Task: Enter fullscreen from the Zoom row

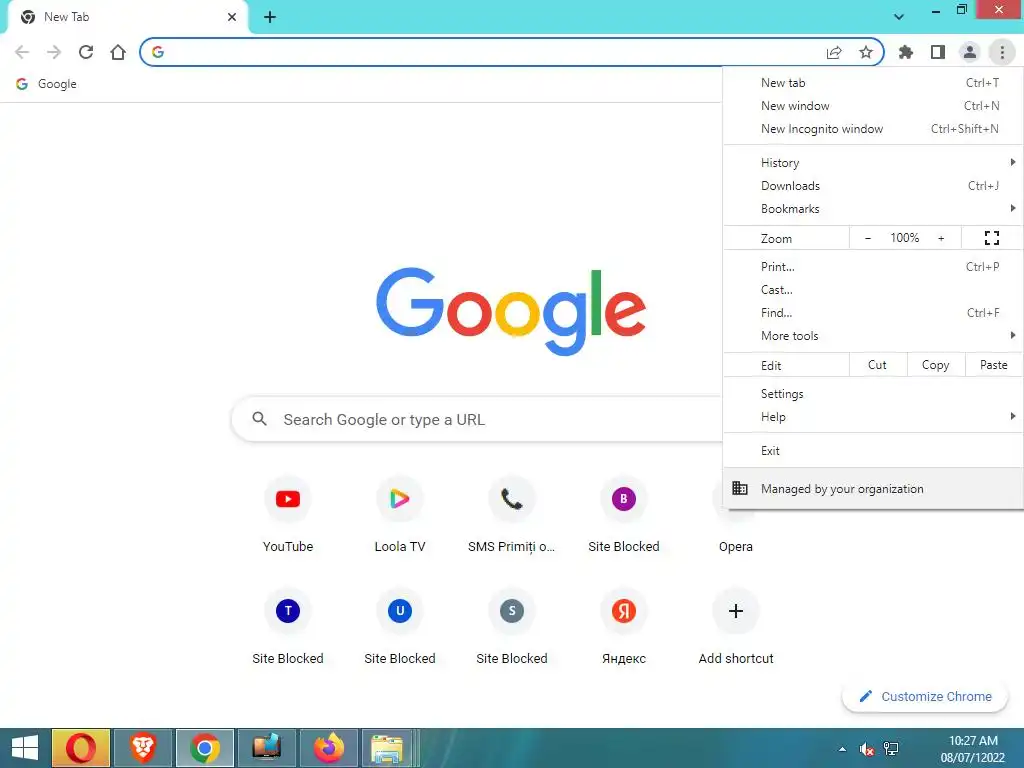Action: [x=991, y=238]
